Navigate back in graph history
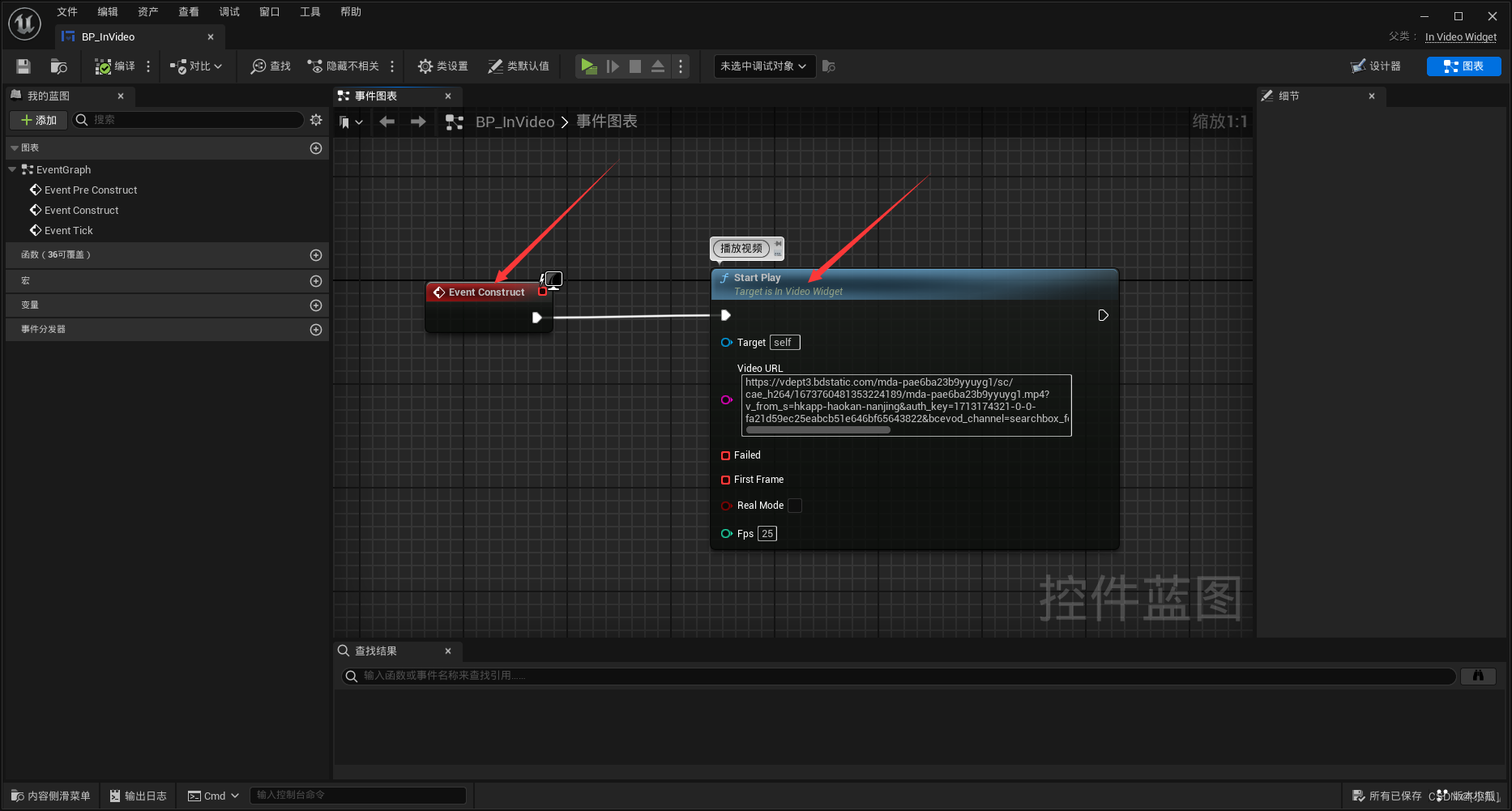Viewport: 1512px width, 811px height. coord(387,122)
